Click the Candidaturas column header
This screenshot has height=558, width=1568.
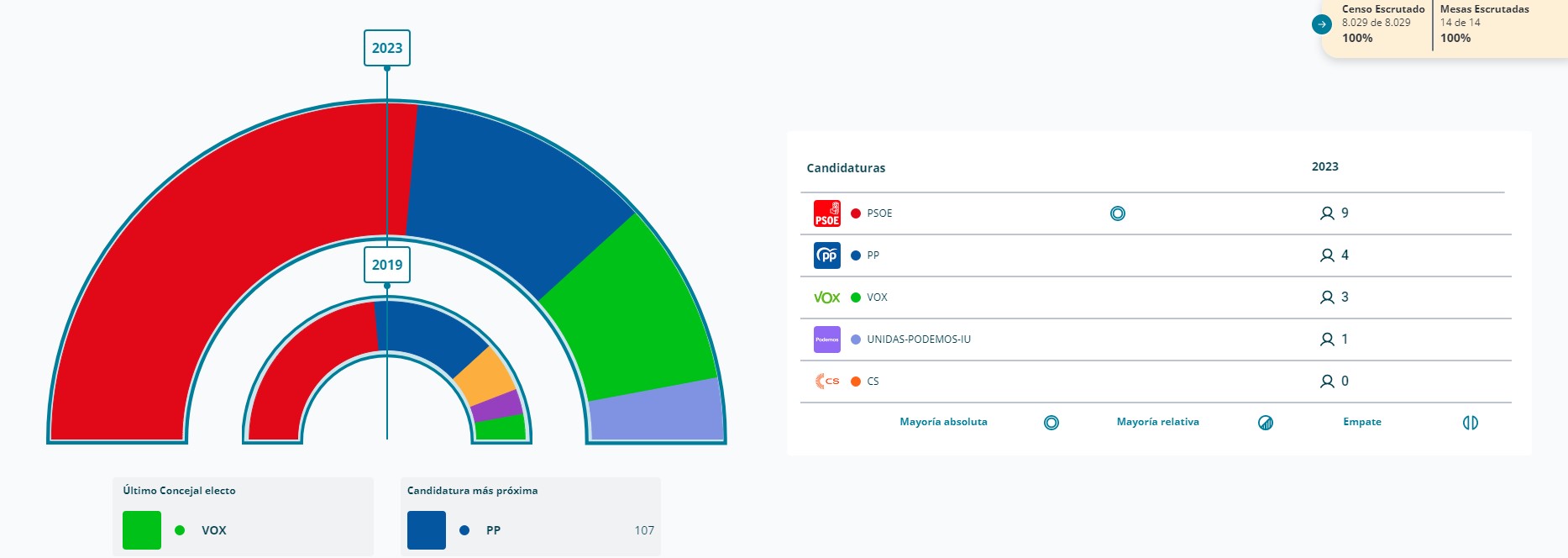click(x=846, y=168)
